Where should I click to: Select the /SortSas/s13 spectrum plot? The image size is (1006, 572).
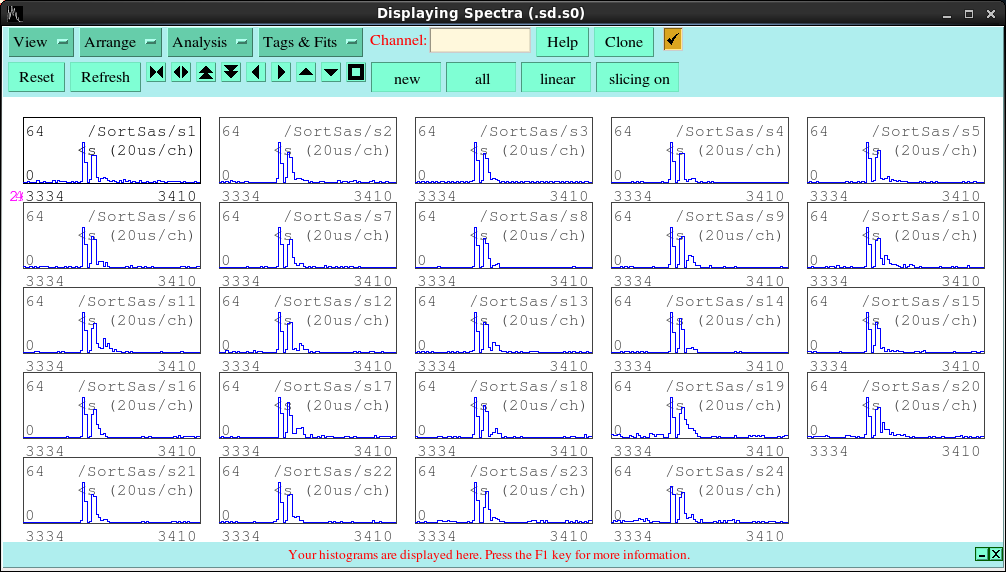(x=503, y=321)
